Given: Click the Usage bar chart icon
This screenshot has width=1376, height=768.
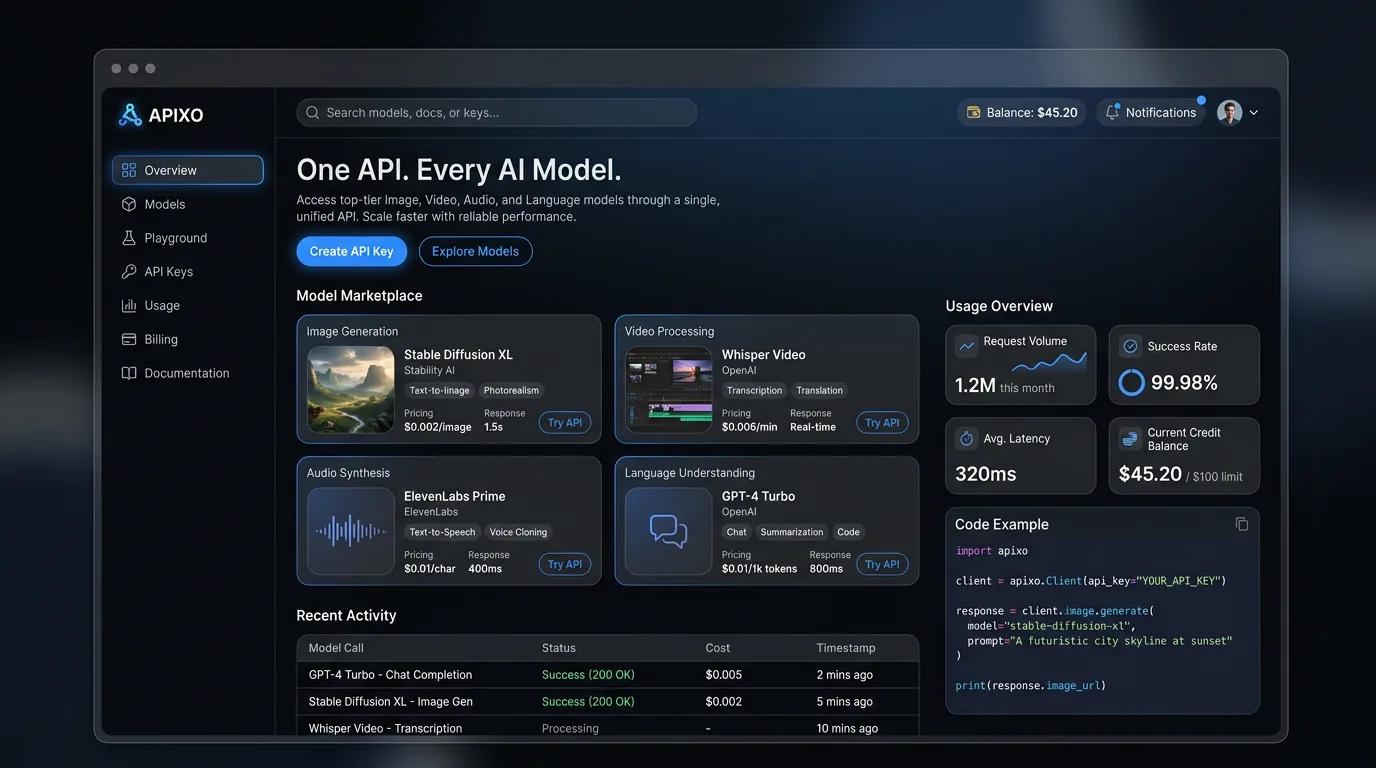Looking at the screenshot, I should [x=129, y=306].
